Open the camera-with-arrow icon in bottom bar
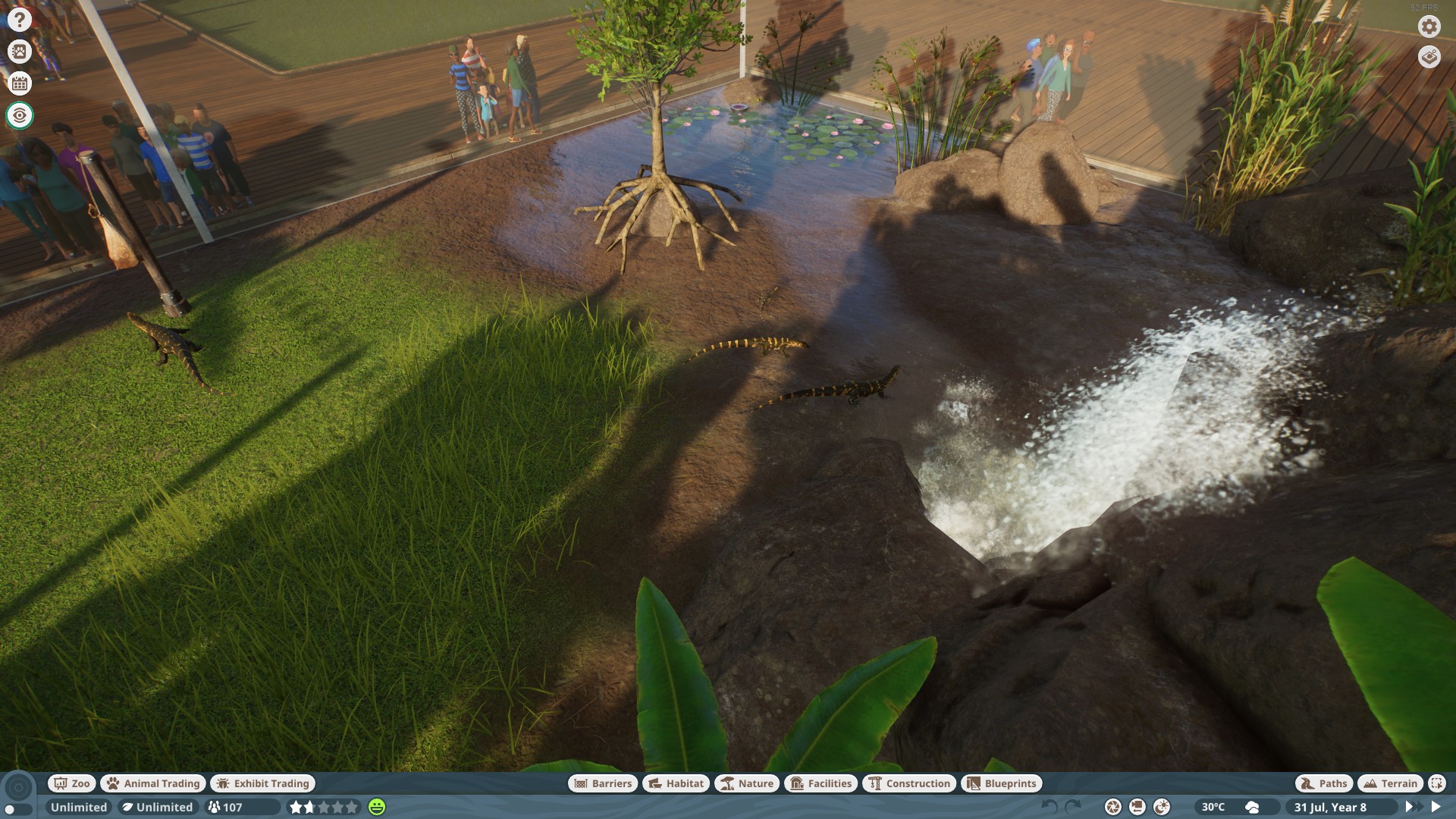This screenshot has width=1456, height=819. [x=1137, y=807]
